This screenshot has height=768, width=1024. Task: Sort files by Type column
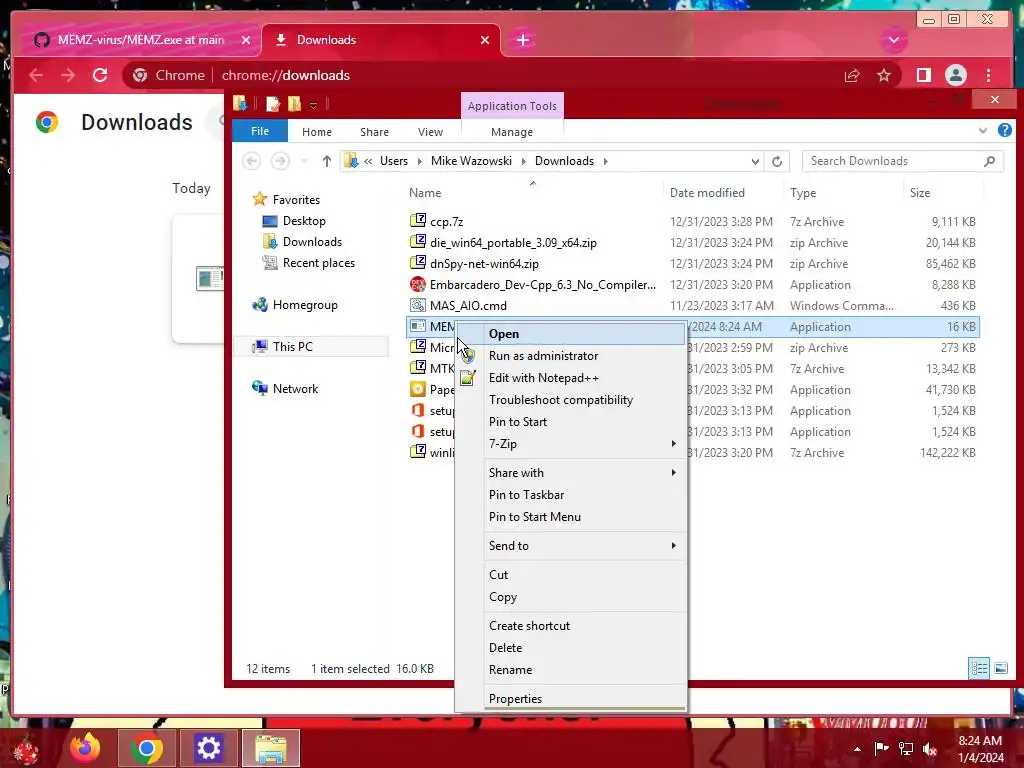point(803,193)
